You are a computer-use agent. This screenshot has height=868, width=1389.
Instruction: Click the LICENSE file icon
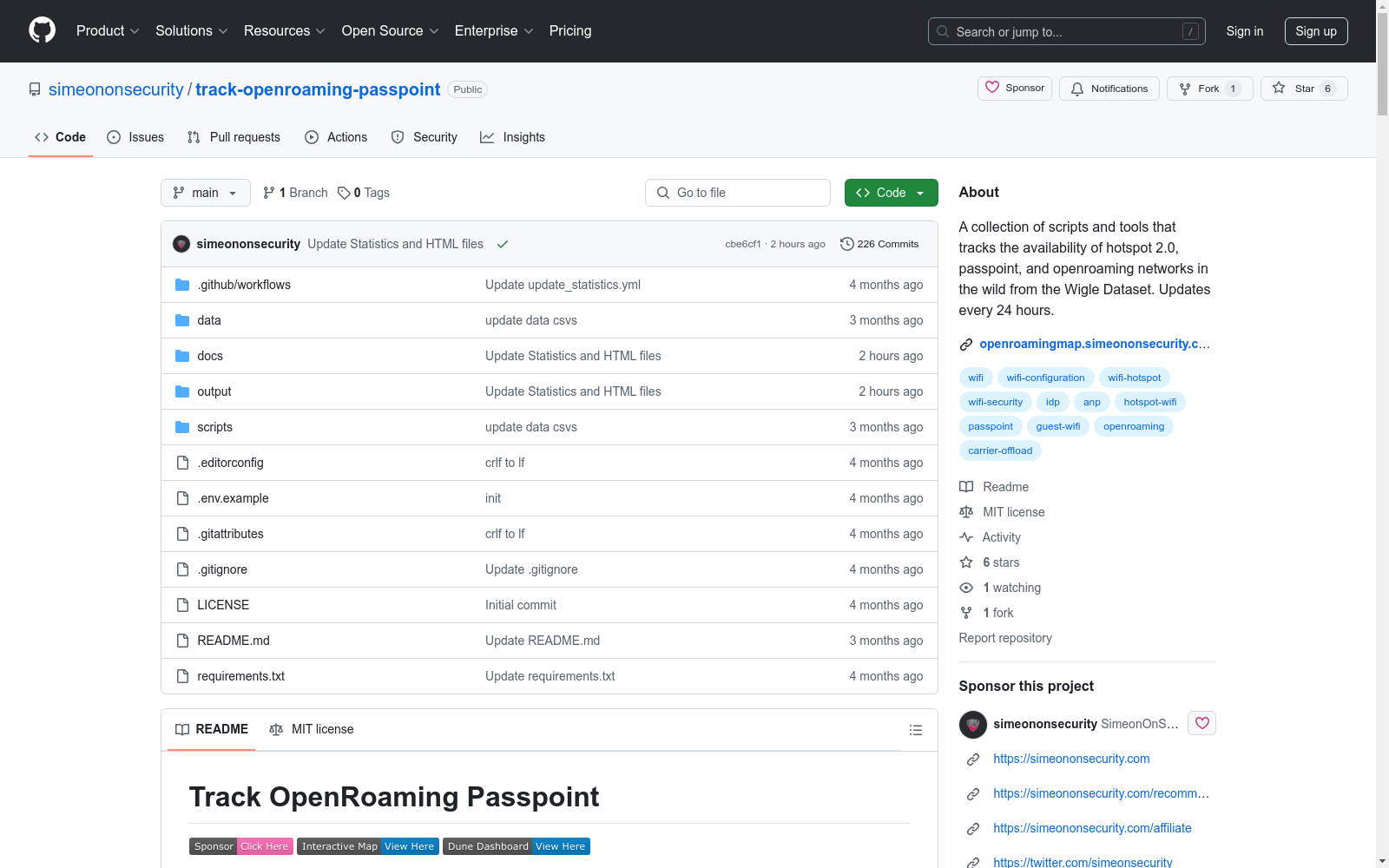182,605
